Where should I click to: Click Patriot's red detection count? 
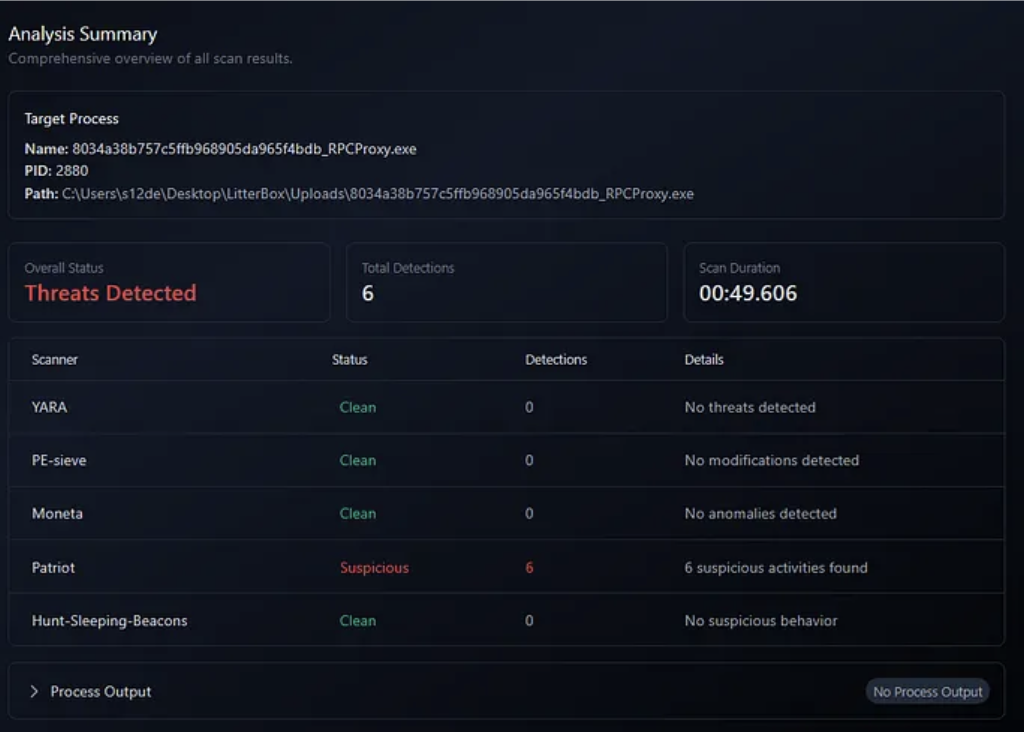pyautogui.click(x=529, y=567)
